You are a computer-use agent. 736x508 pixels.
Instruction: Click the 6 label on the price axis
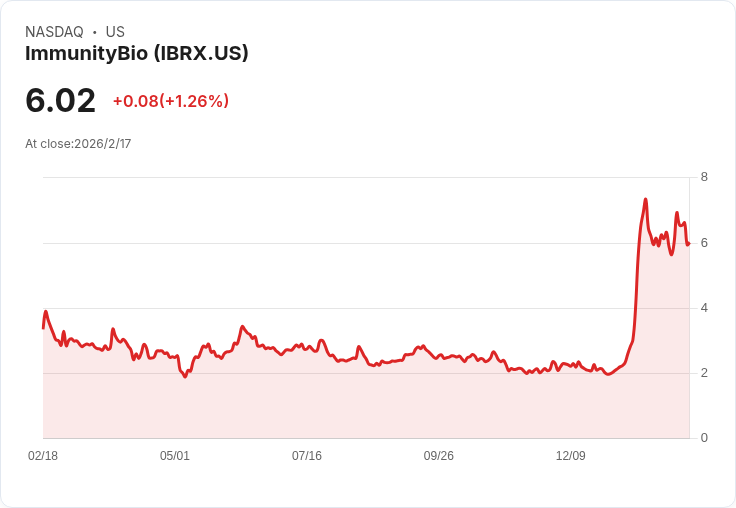704,243
